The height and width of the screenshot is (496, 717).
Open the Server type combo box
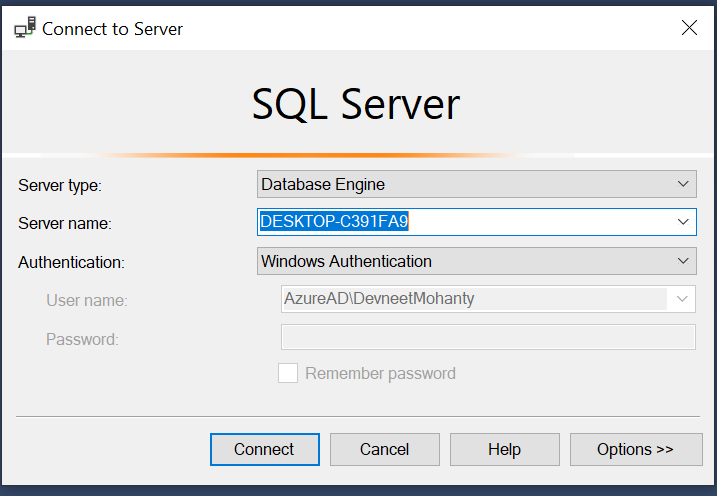coord(476,184)
